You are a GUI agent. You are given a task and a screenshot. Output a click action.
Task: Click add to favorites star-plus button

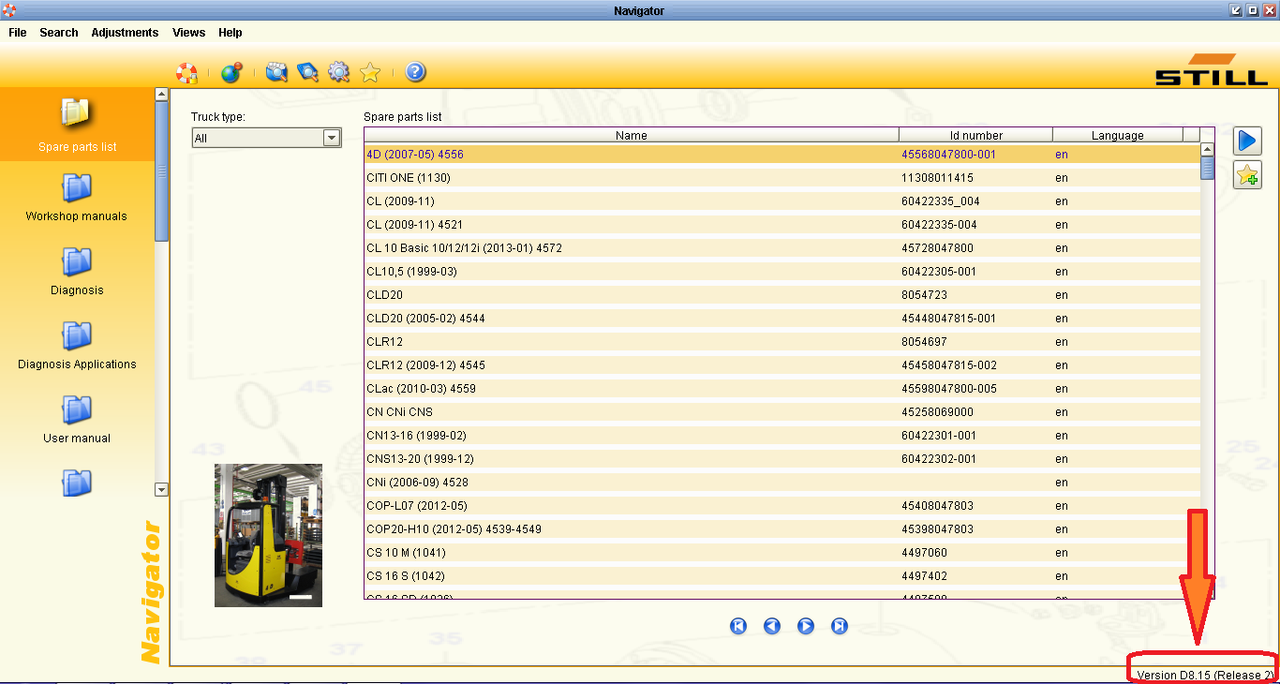point(1247,174)
